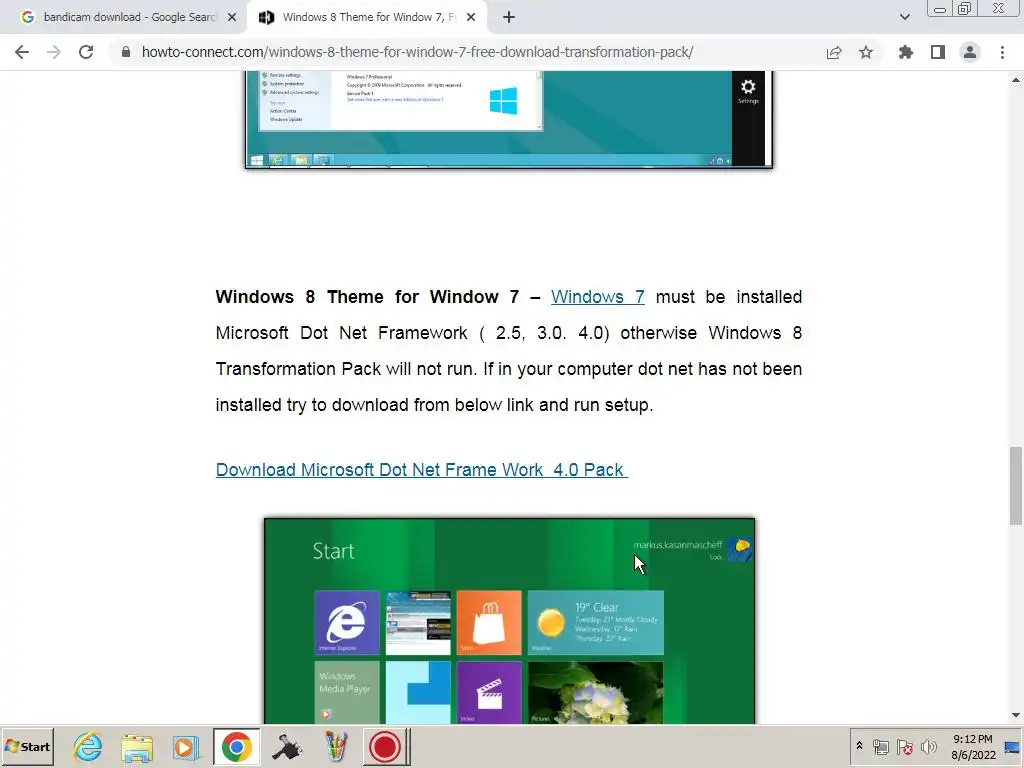Viewport: 1024px width, 768px height.
Task: Click the forward navigation arrow
Action: 54,52
